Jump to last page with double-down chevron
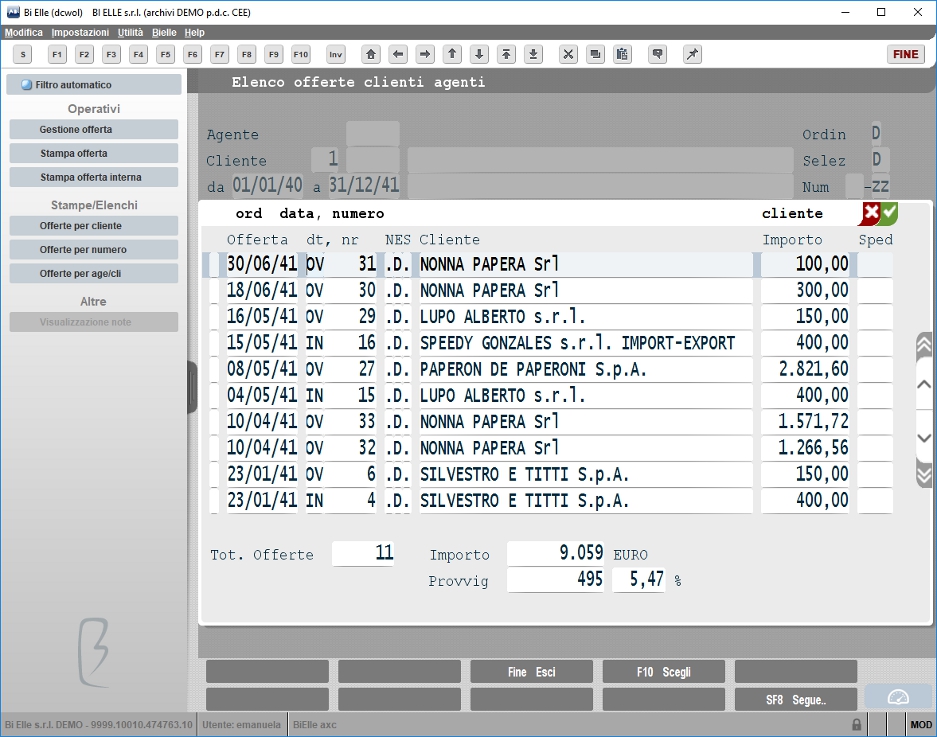 click(x=923, y=475)
